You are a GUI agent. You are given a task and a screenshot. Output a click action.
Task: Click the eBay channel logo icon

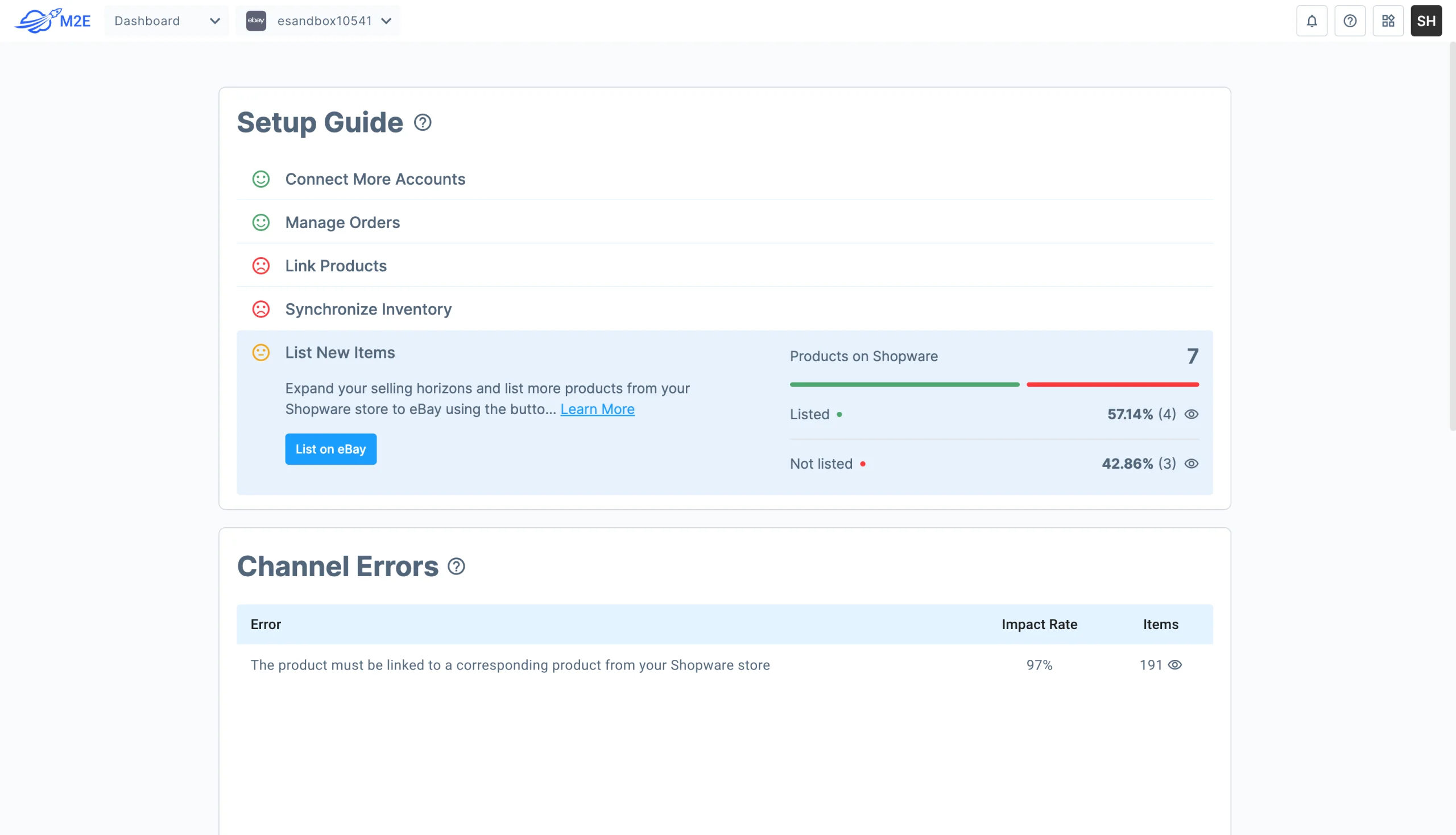[x=256, y=21]
